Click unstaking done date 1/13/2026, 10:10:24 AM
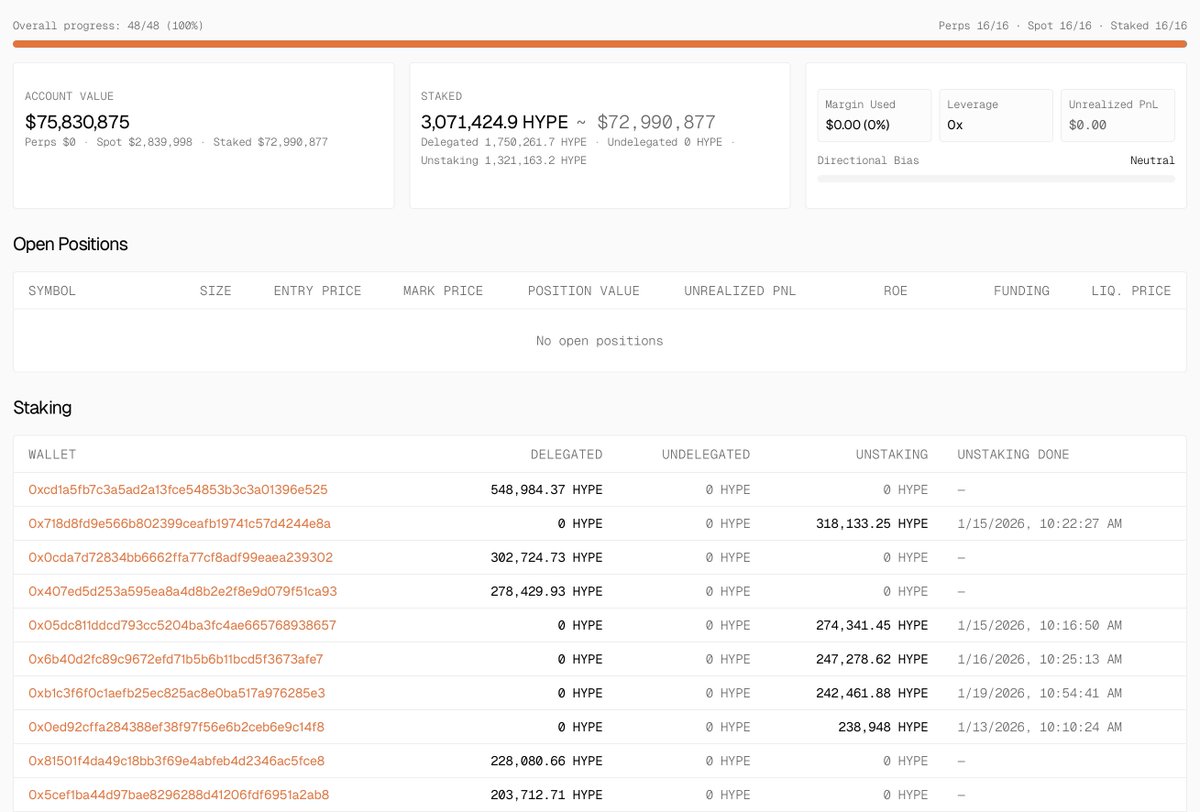Image resolution: width=1200 pixels, height=812 pixels. [x=1040, y=727]
